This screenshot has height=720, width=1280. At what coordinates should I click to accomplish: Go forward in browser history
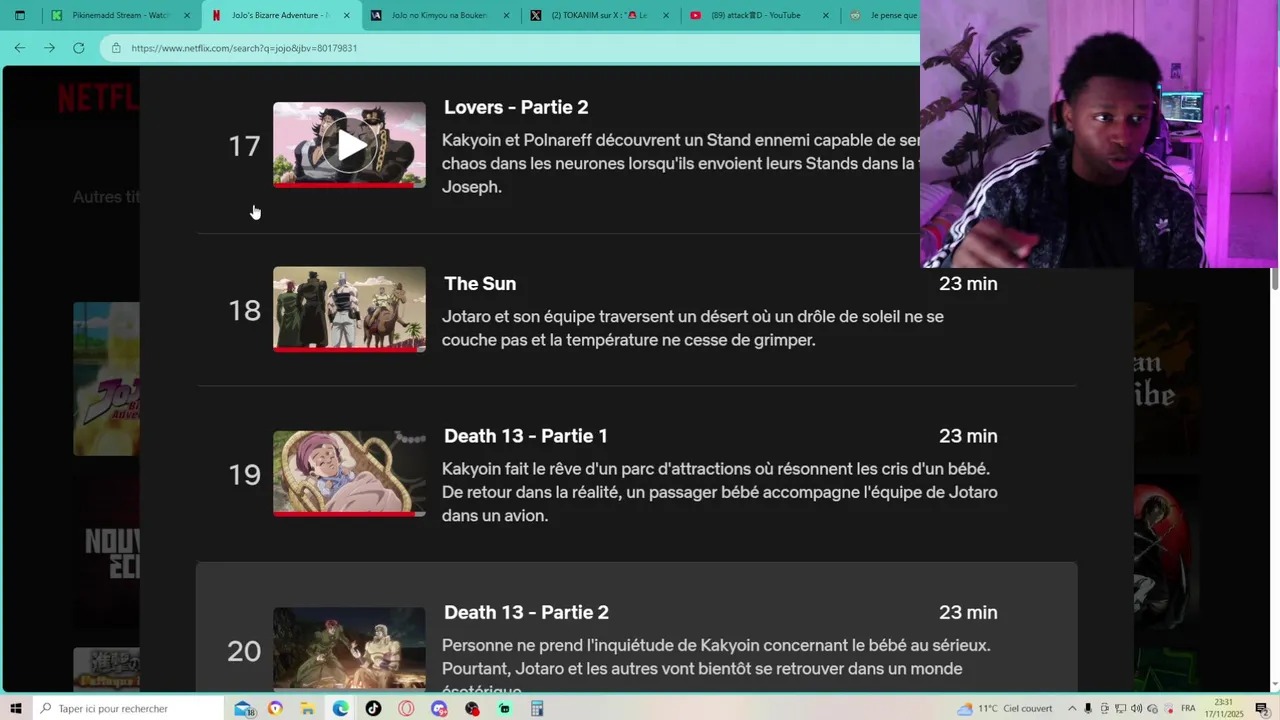(49, 47)
